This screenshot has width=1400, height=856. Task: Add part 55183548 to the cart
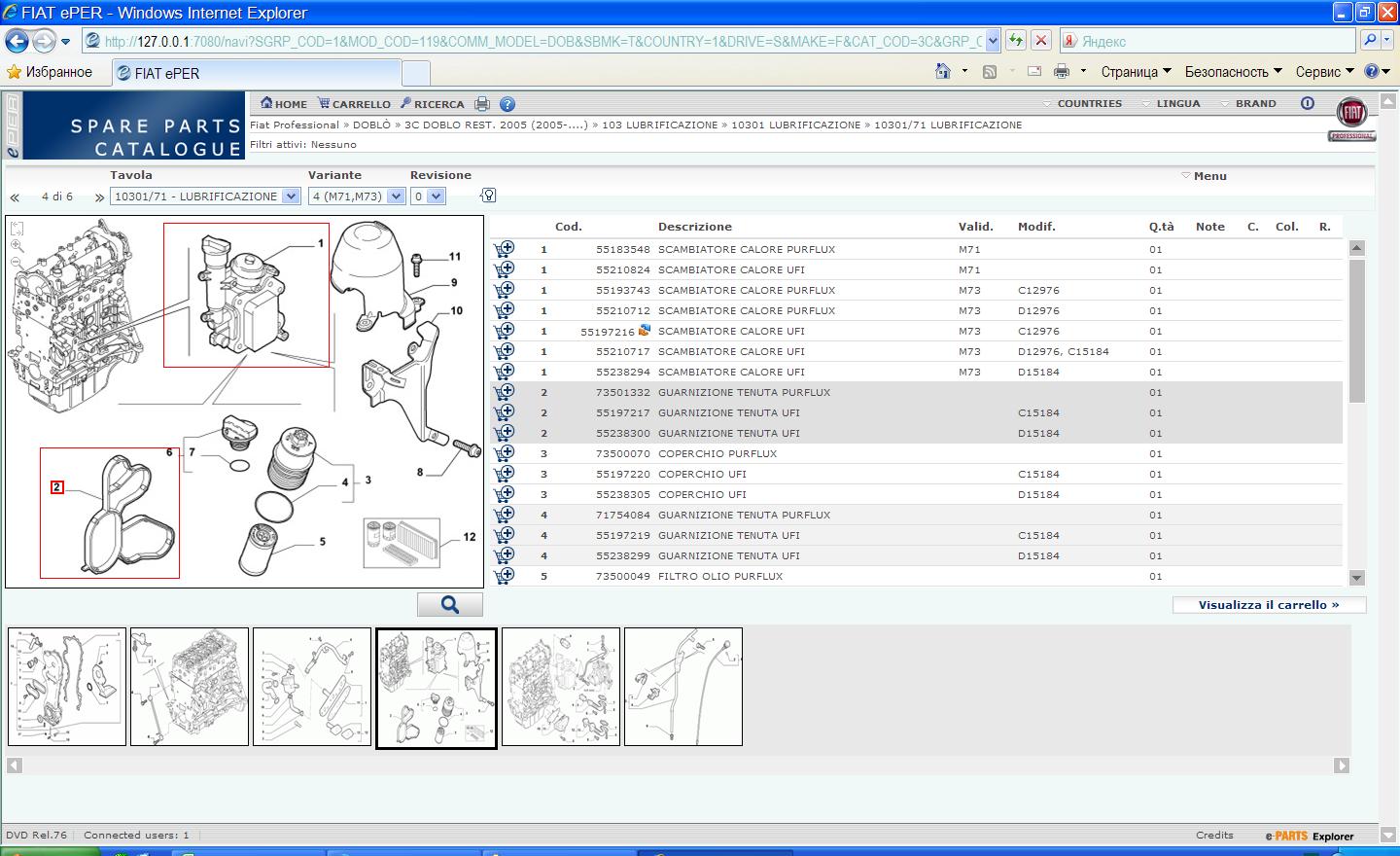pos(504,249)
